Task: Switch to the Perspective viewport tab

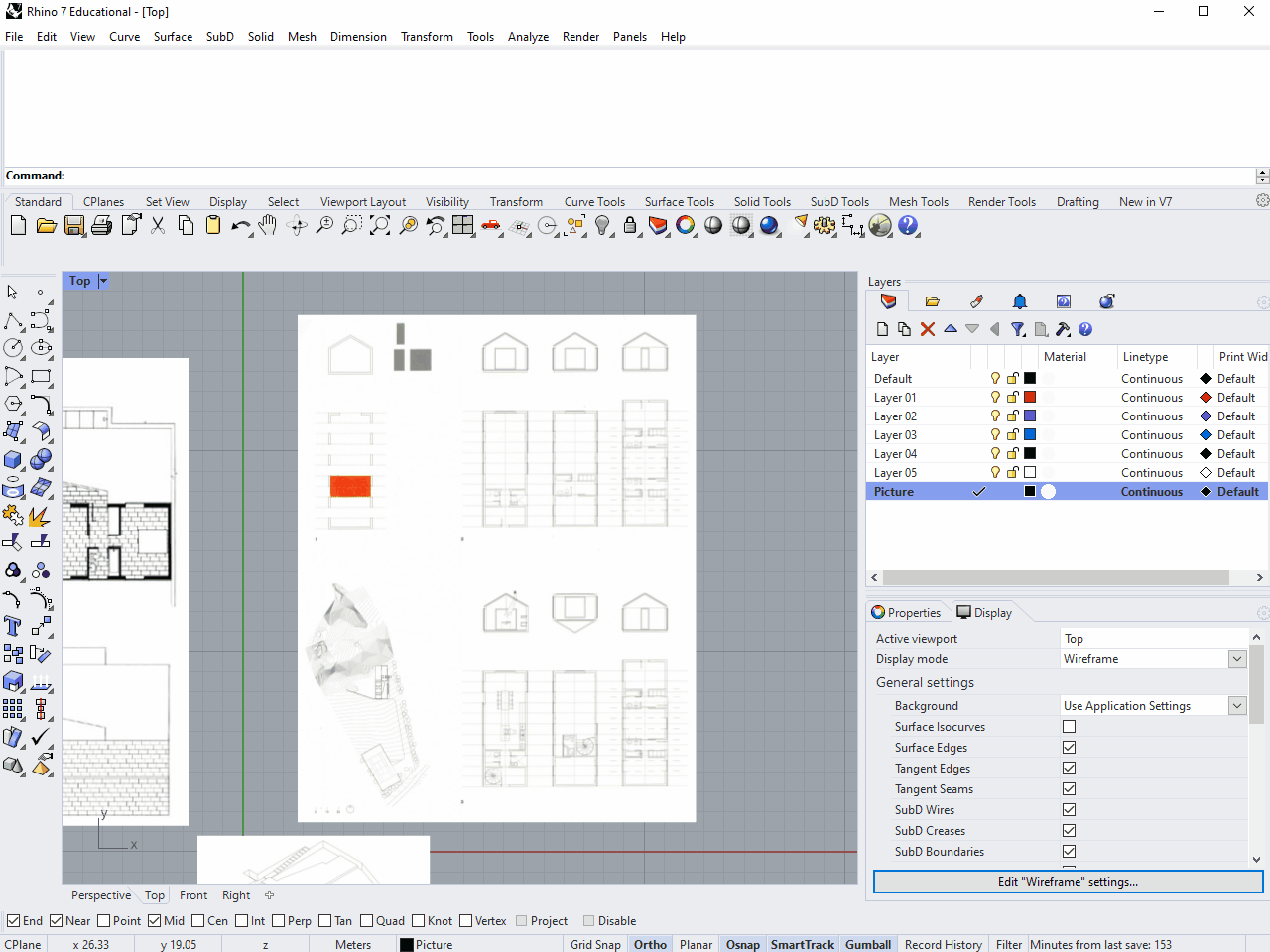Action: pos(101,895)
